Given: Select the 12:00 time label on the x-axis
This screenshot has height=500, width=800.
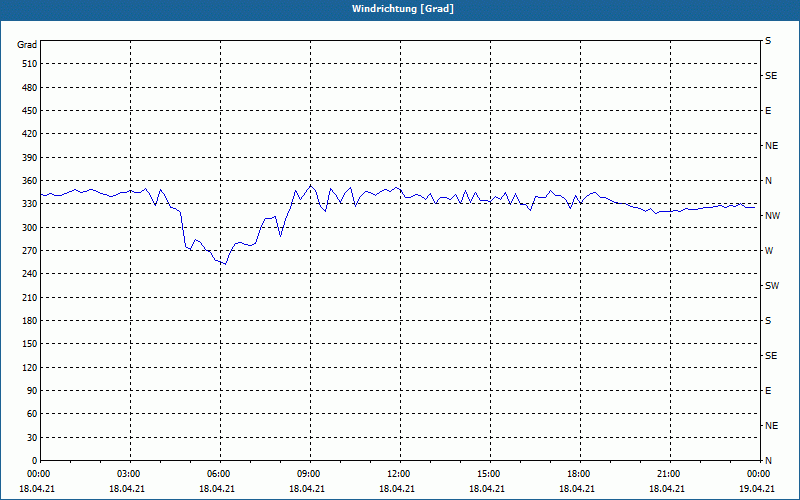Looking at the screenshot, I should tap(398, 474).
